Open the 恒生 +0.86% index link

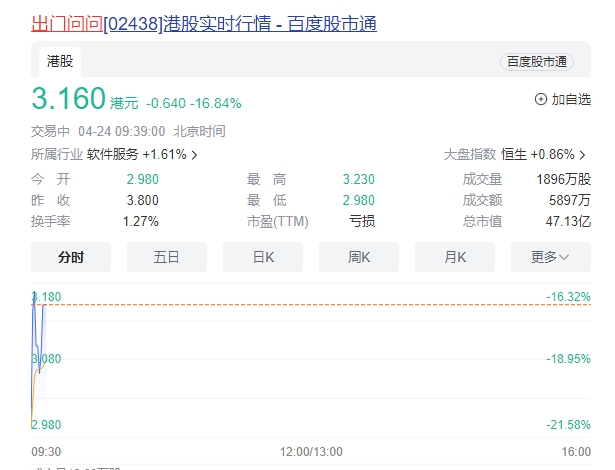tap(538, 155)
